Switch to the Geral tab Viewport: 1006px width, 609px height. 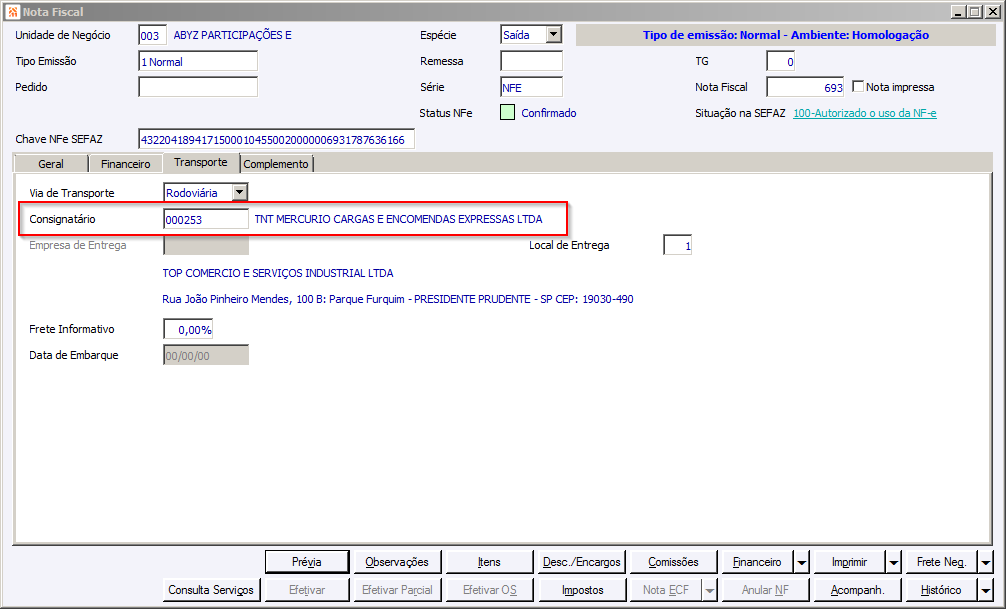[x=51, y=164]
